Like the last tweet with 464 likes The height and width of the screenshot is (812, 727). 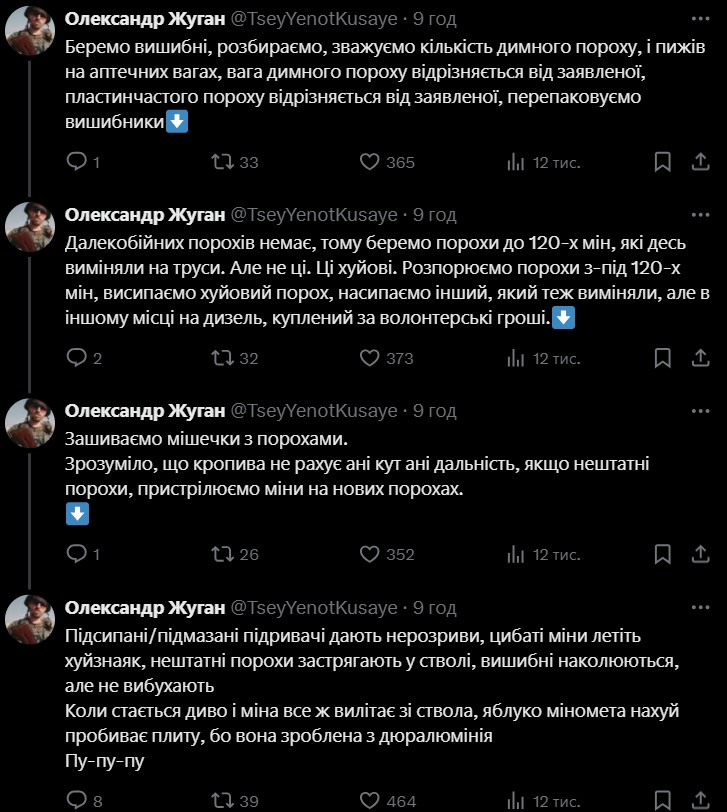[370, 800]
